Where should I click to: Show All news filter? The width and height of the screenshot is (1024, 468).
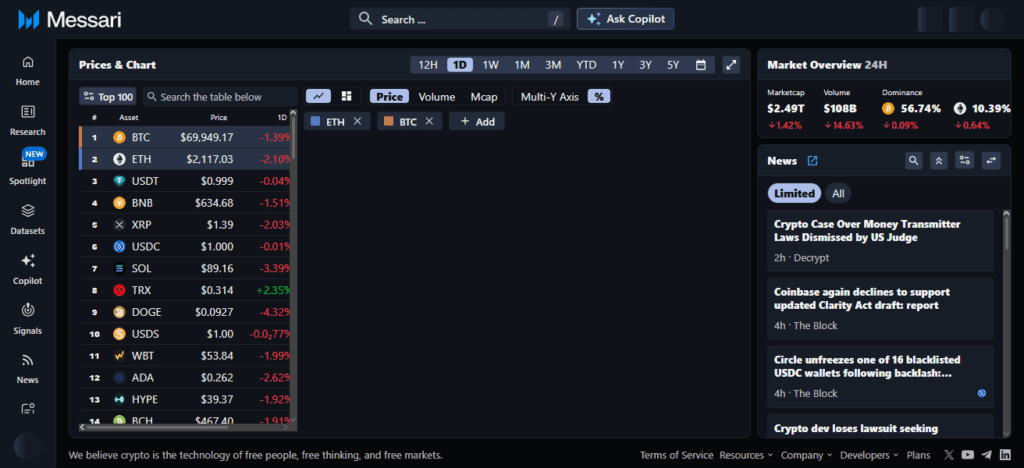838,193
